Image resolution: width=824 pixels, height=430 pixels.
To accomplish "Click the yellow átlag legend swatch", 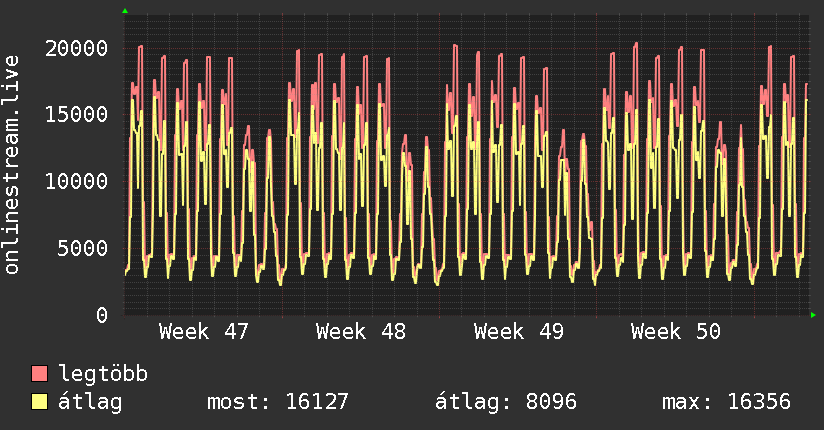I will tap(40, 403).
